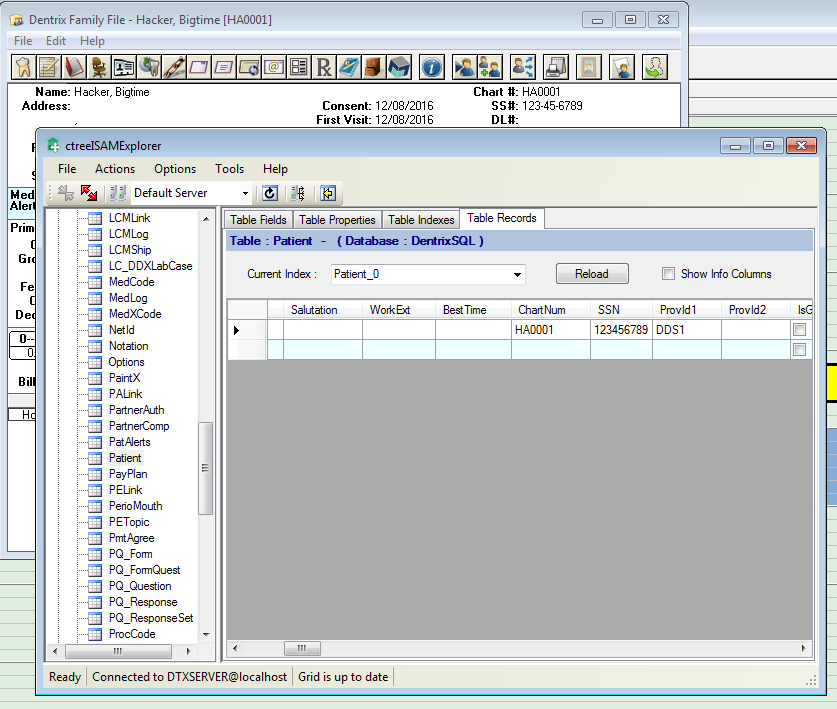Select the Patient table in the tree
This screenshot has height=709, width=837.
[x=125, y=458]
